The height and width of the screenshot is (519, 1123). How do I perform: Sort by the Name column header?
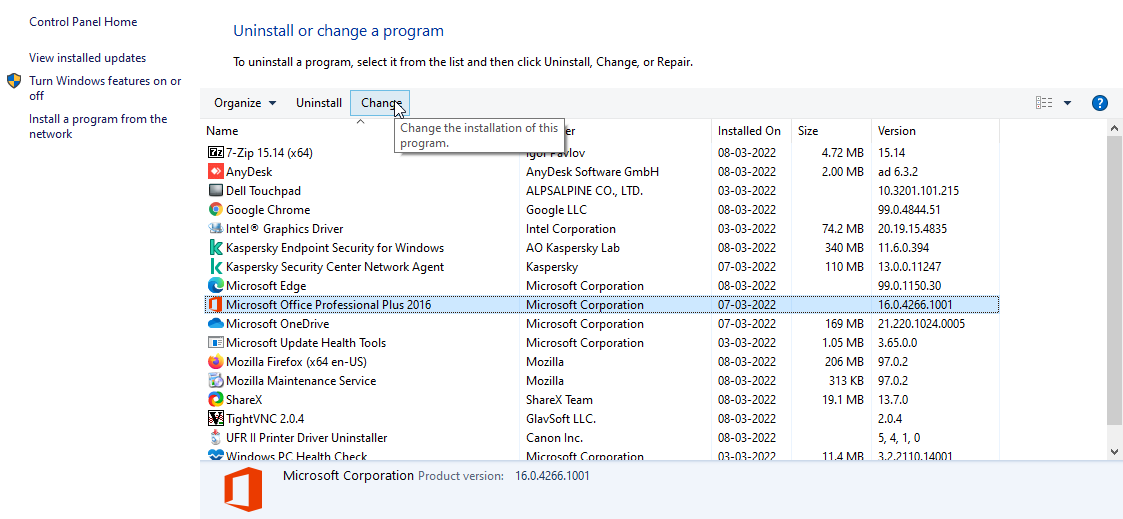coord(222,131)
